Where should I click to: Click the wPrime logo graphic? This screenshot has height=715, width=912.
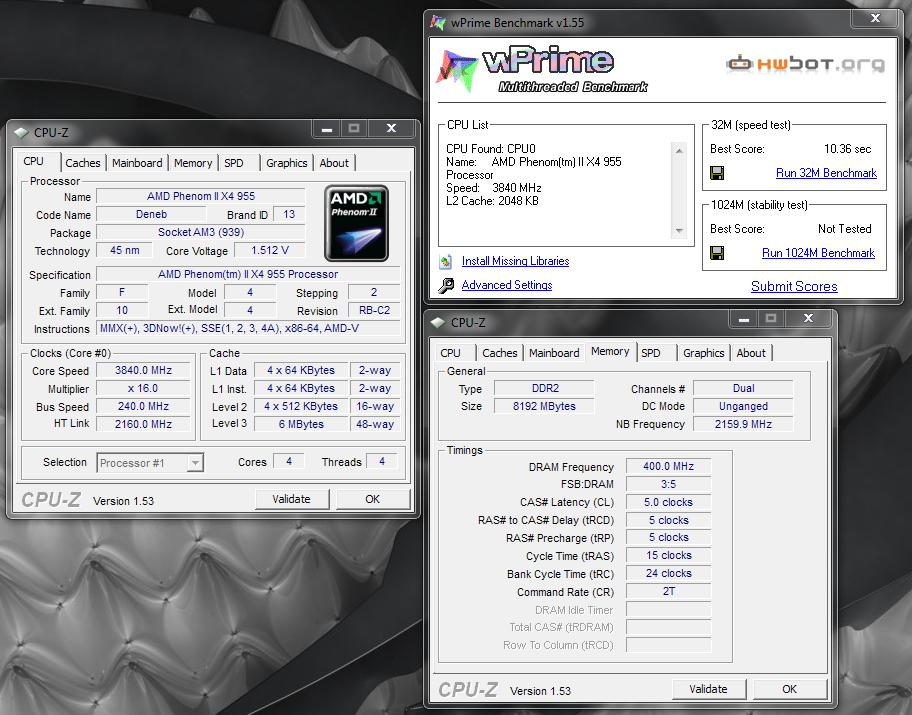coord(542,70)
